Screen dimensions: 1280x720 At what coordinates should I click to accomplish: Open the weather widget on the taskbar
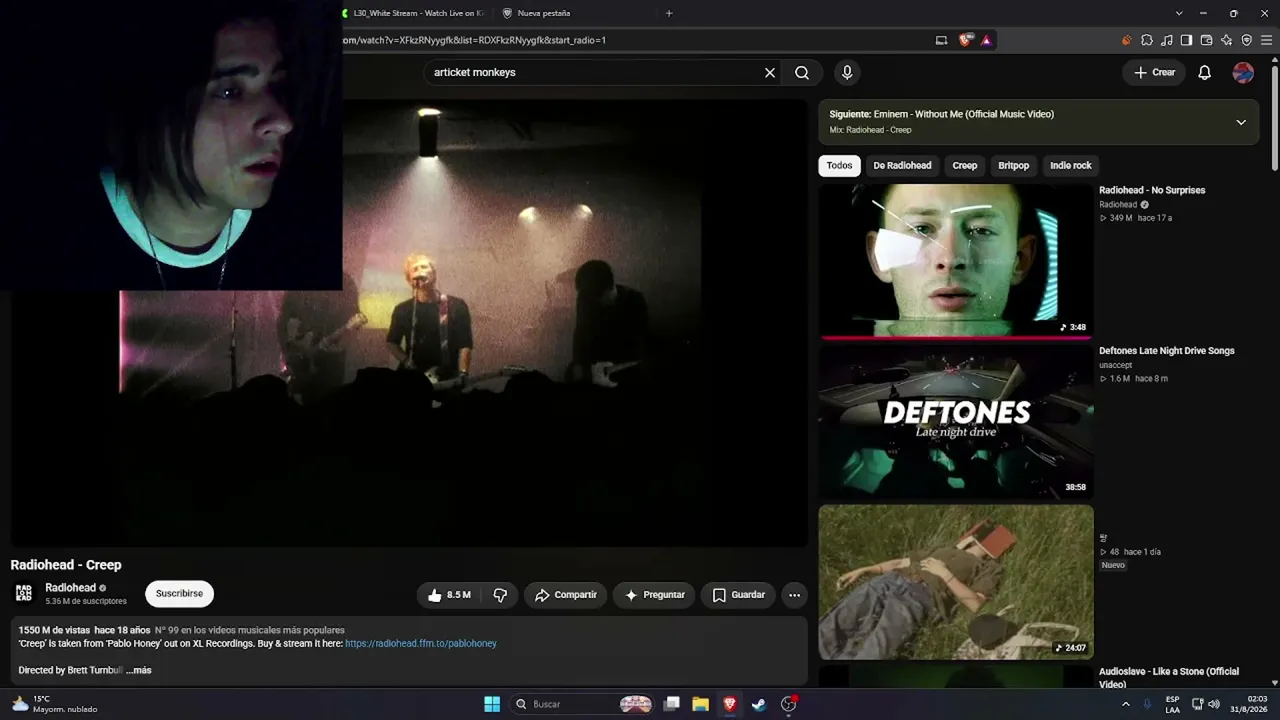[55, 704]
